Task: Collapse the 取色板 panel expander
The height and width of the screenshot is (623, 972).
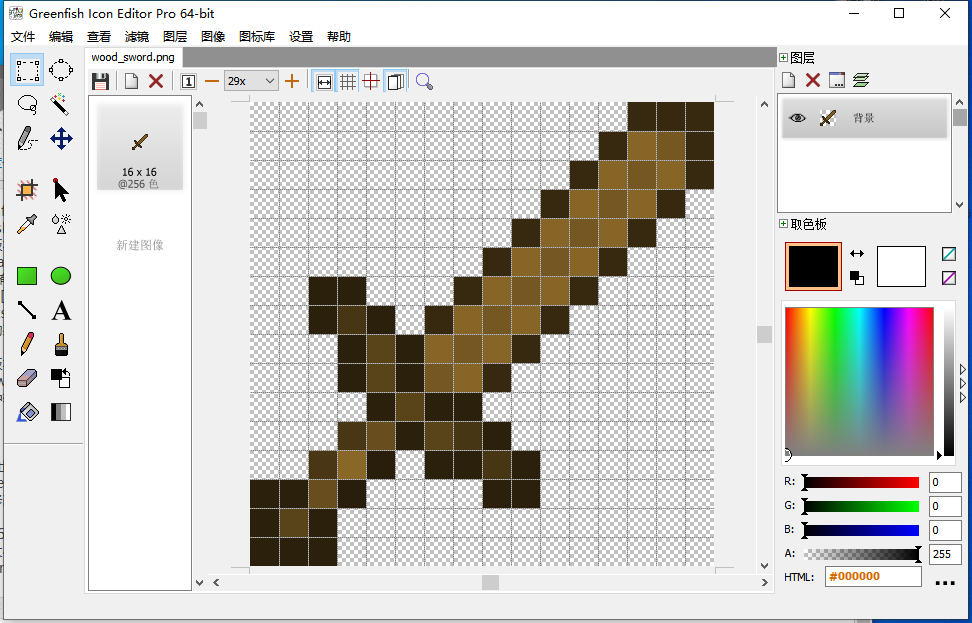Action: click(784, 224)
